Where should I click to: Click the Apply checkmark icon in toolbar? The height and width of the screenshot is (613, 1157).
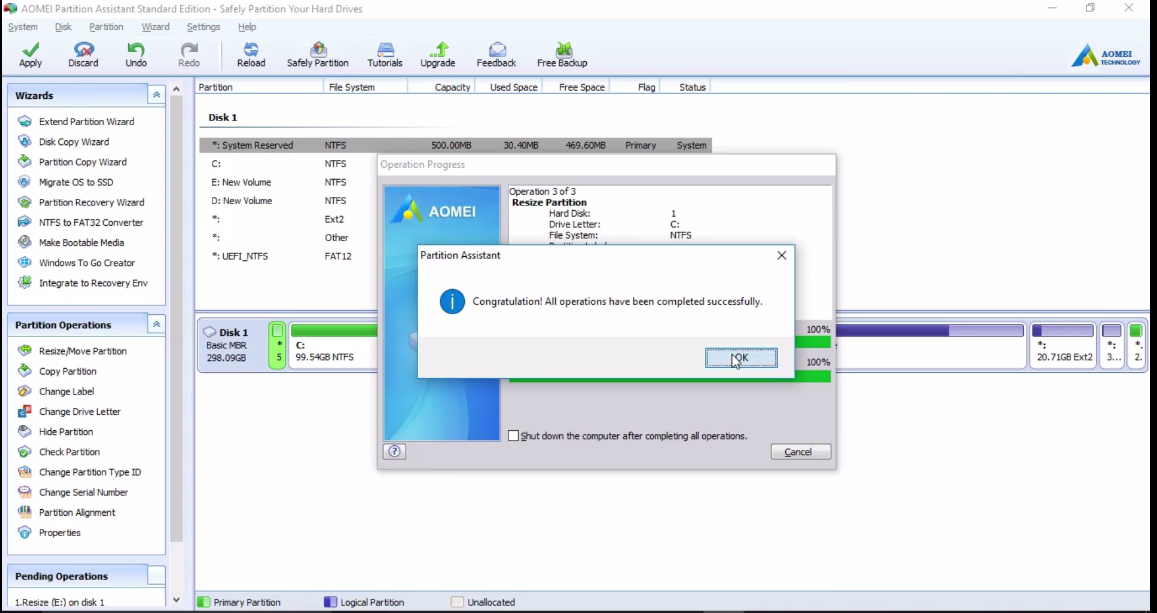[30, 49]
